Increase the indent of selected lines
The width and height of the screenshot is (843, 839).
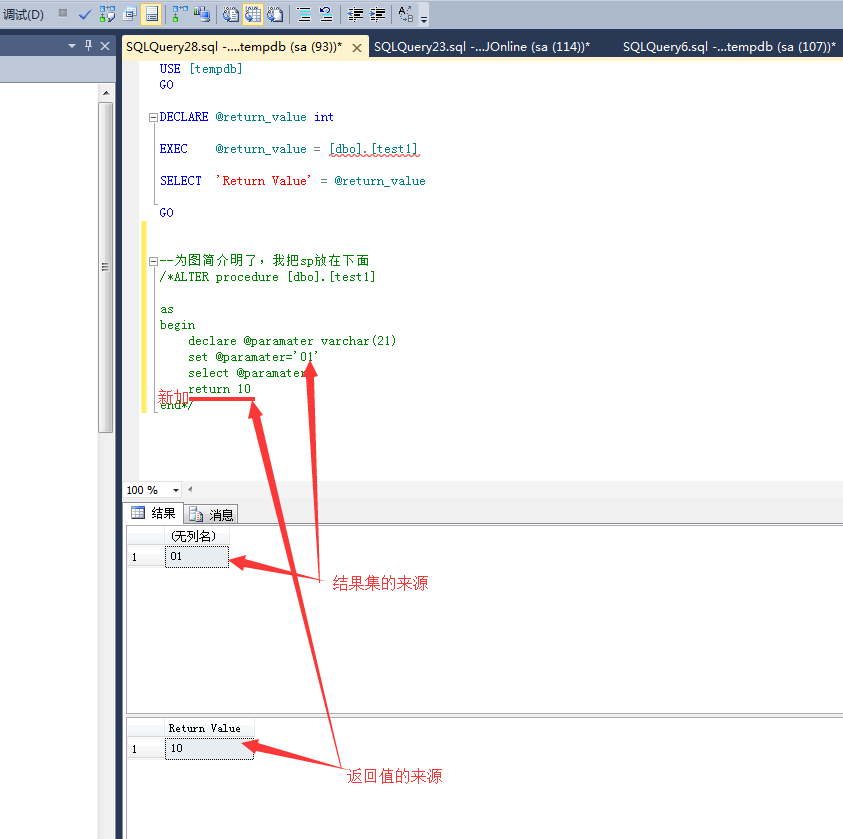(x=377, y=15)
